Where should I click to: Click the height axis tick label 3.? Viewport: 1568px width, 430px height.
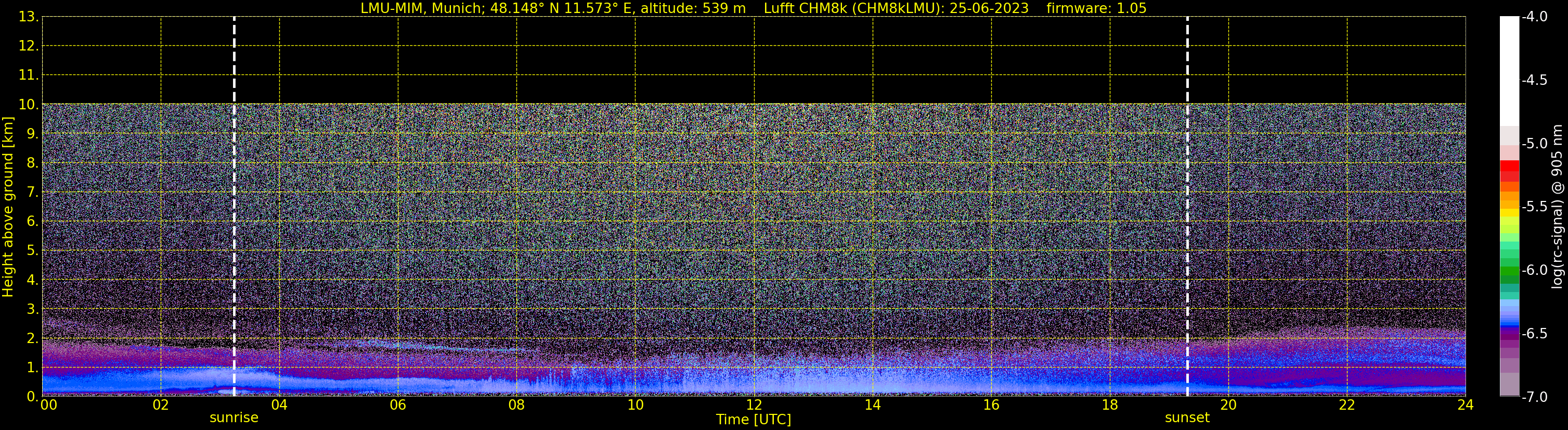tap(32, 309)
